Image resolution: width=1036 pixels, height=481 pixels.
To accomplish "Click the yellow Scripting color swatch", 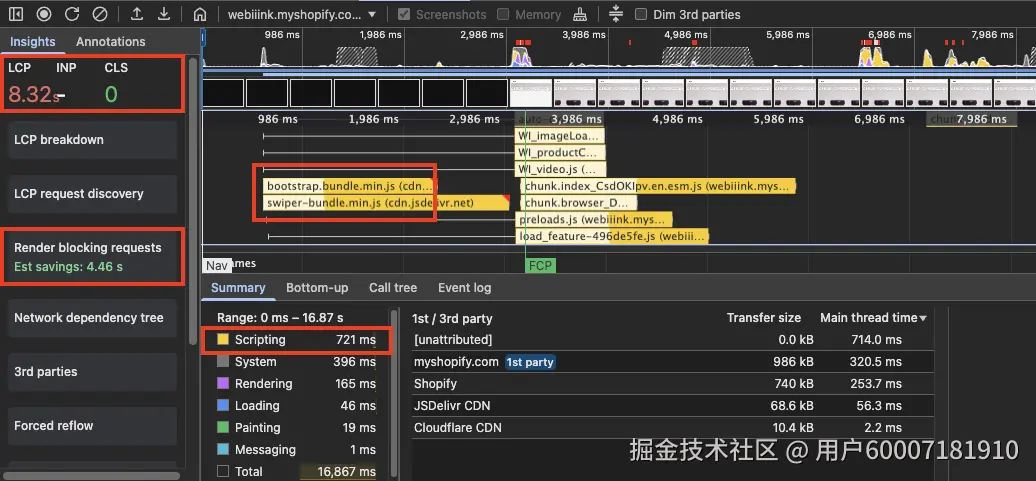I will [x=223, y=340].
